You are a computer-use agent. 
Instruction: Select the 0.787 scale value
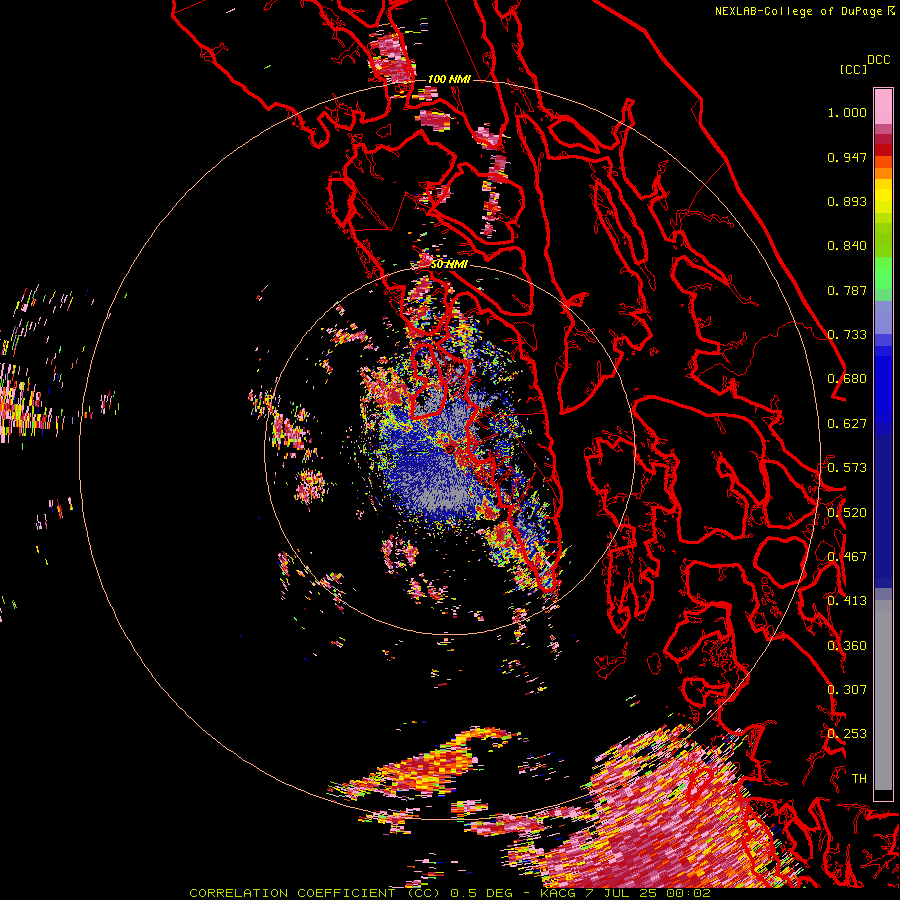tap(847, 290)
